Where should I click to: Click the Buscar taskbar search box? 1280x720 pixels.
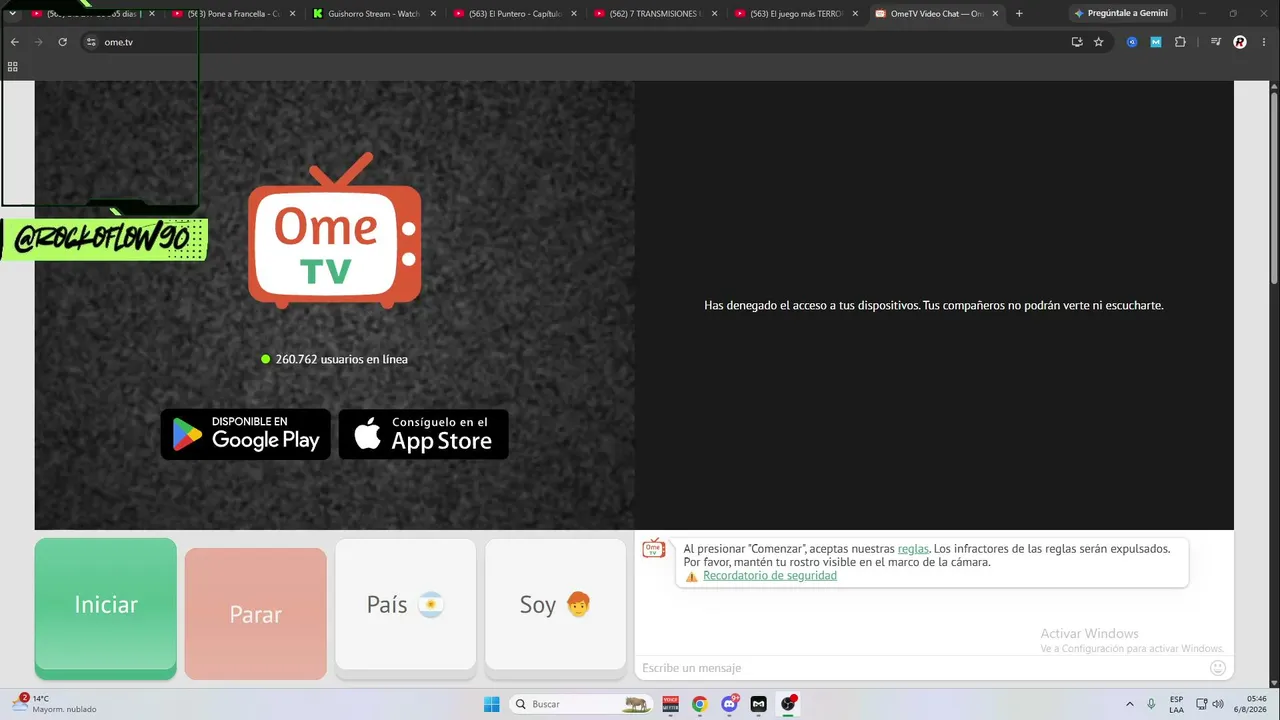pos(580,704)
